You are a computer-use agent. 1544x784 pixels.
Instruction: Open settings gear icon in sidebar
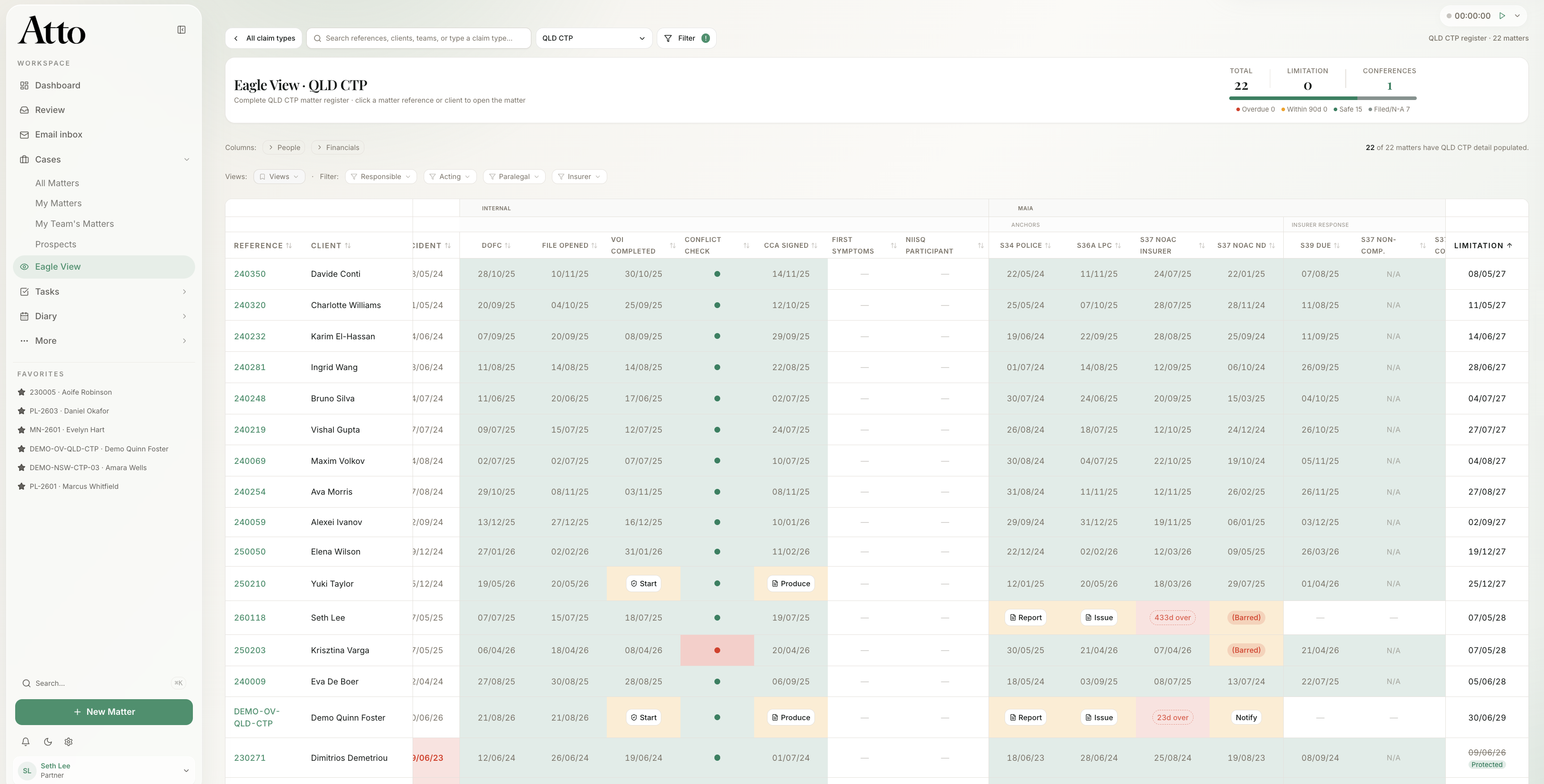[69, 742]
